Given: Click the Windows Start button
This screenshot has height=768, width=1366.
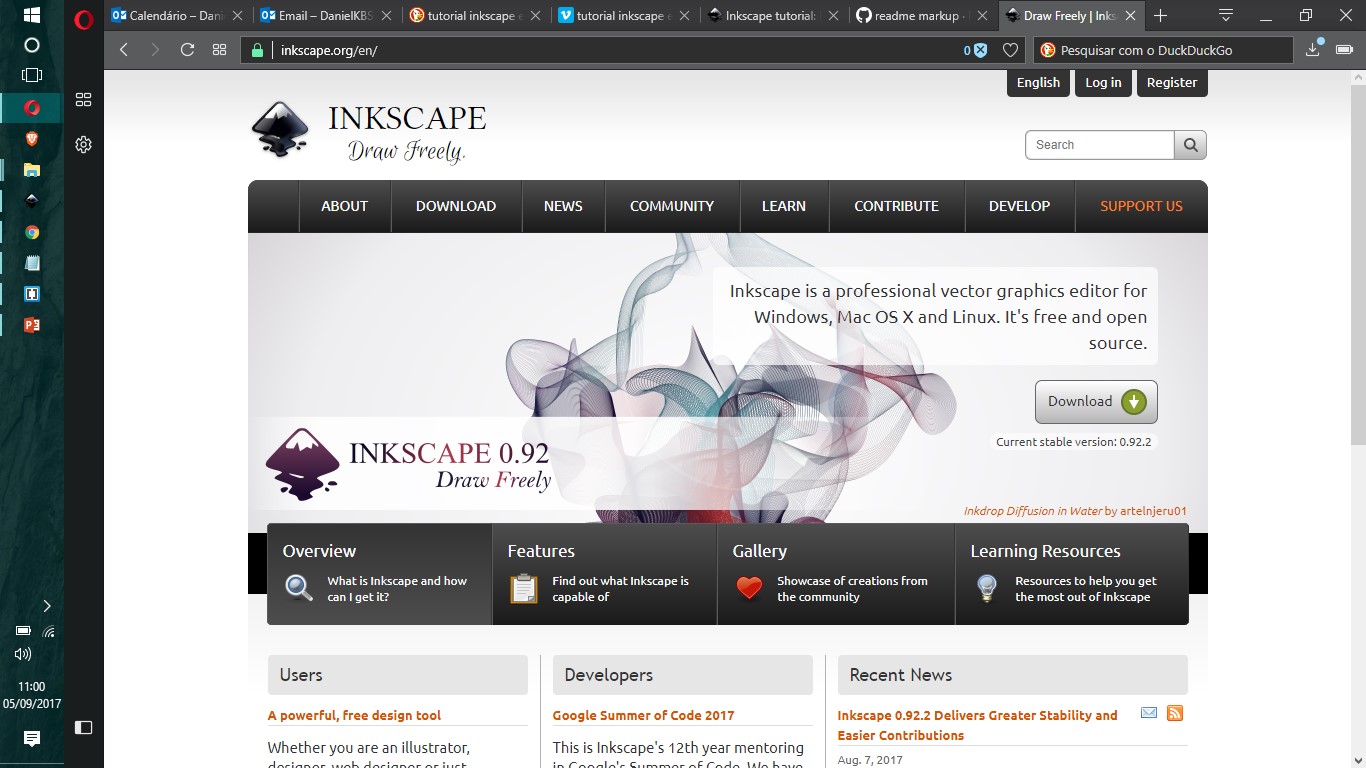Looking at the screenshot, I should coord(31,16).
